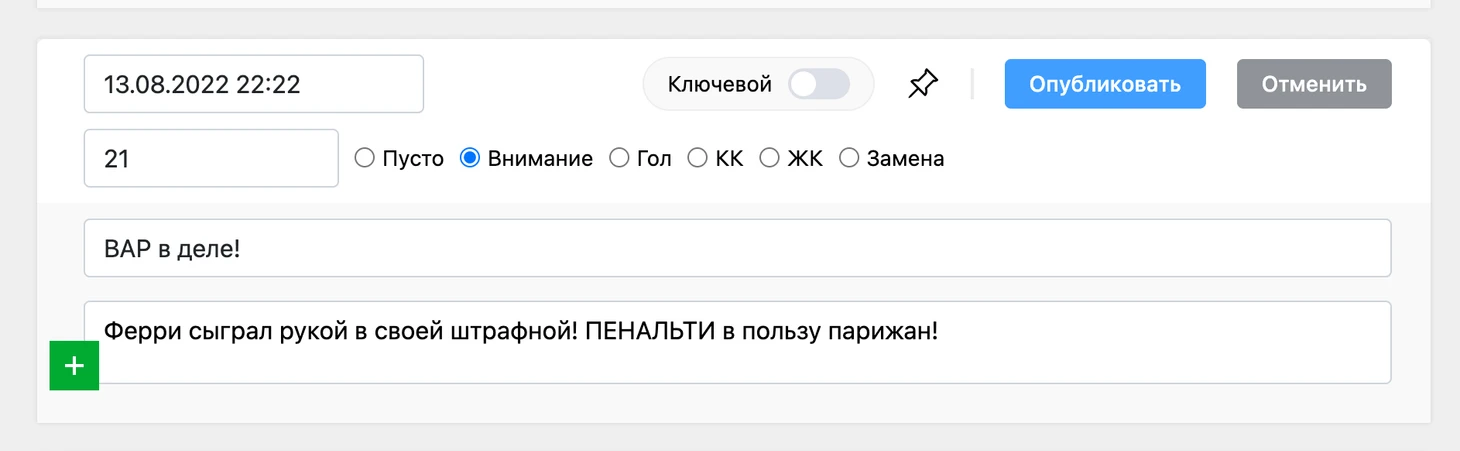Image resolution: width=1460 pixels, height=451 pixels.
Task: Click the minute field showing 21
Action: point(211,158)
